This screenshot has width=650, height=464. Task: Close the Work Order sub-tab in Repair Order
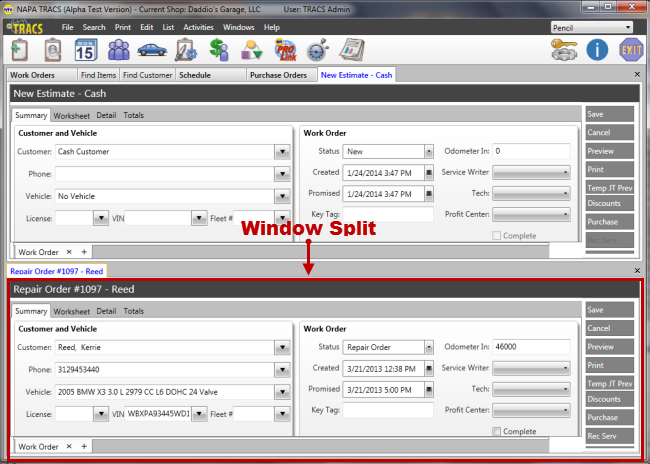pos(69,446)
